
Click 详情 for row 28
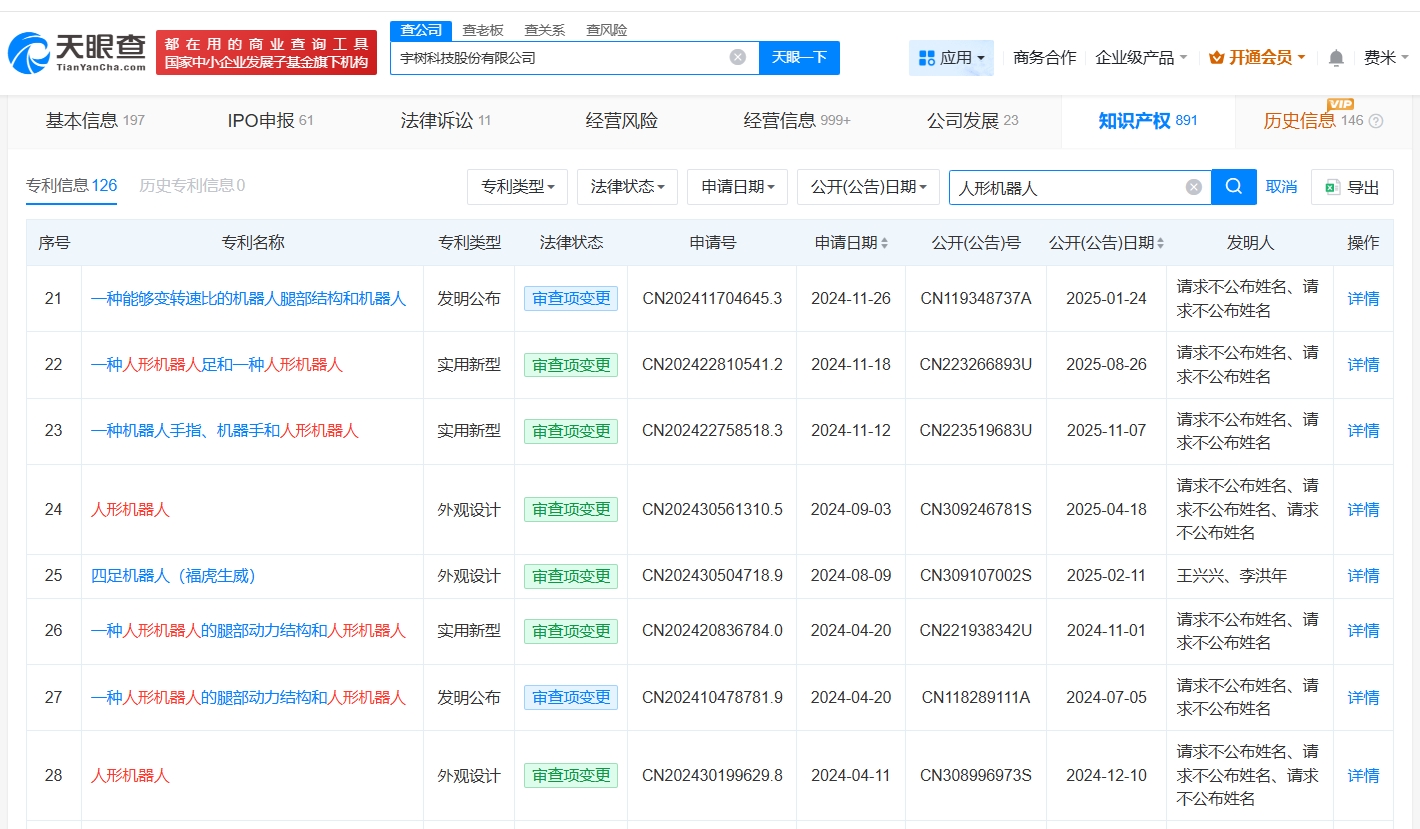click(1363, 776)
